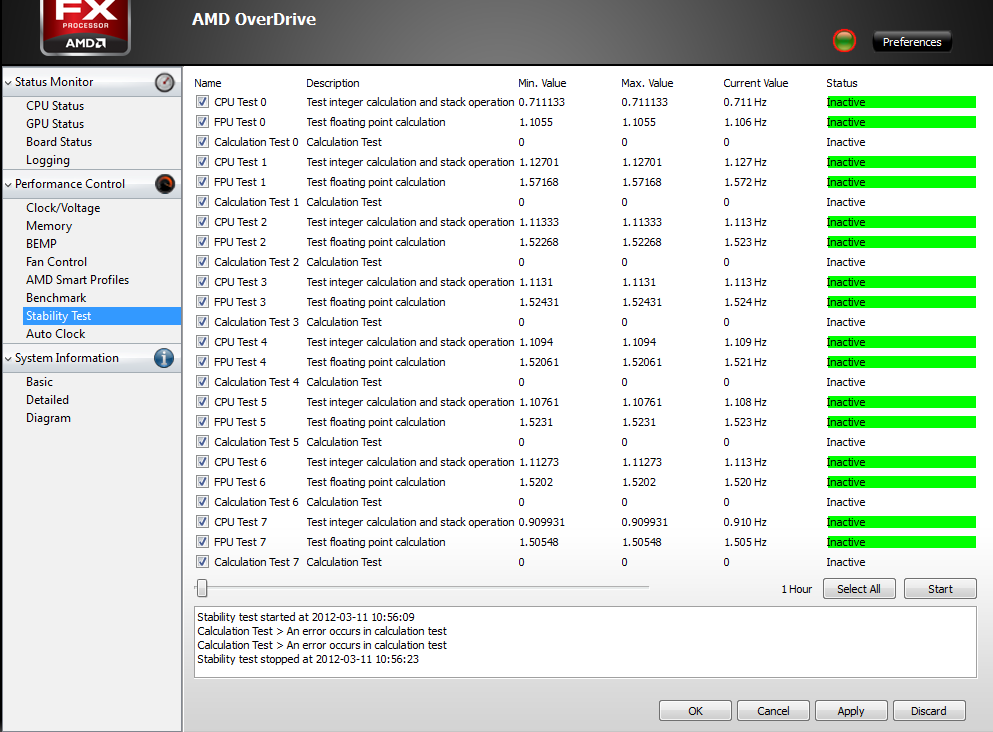Open the system Diagram page

48,418
